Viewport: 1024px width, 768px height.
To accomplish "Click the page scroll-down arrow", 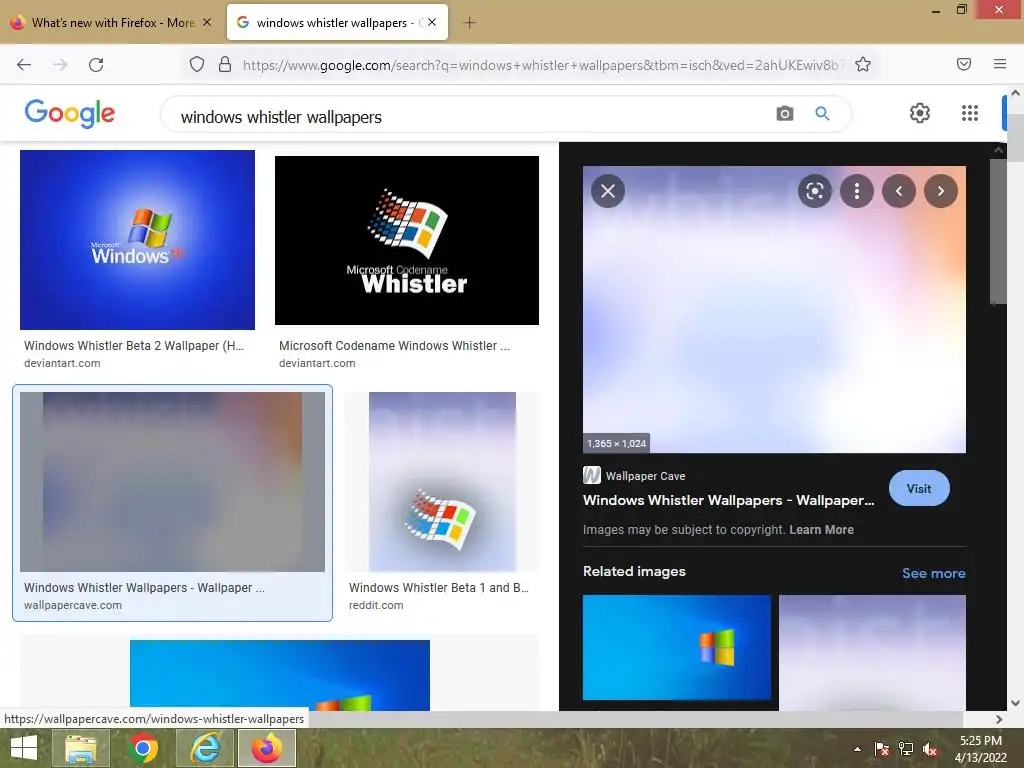I will 1016,703.
